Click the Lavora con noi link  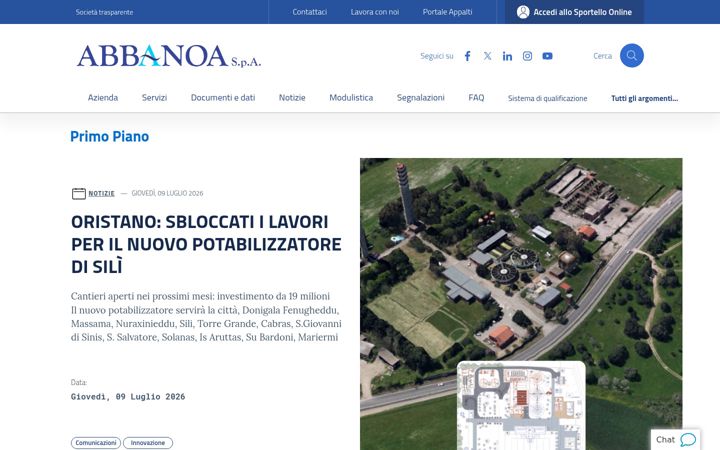click(375, 12)
